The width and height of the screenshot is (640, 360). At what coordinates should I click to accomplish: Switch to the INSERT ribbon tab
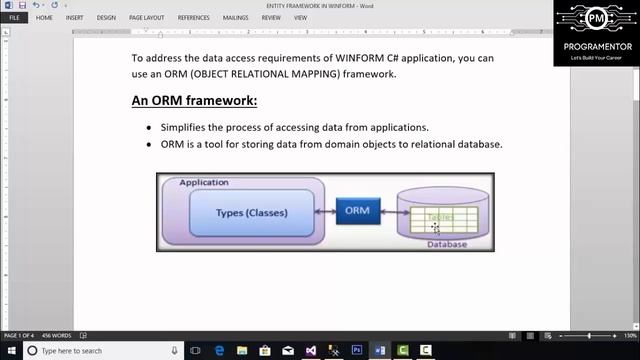74,18
